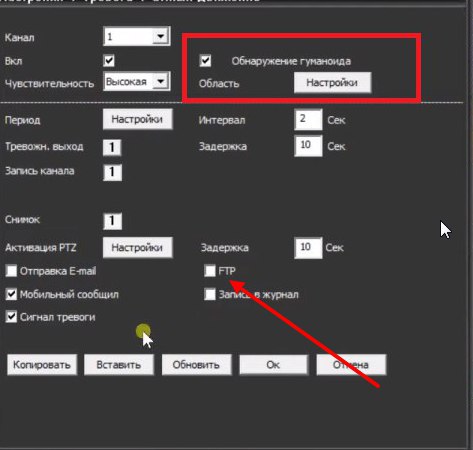Click Настройки button next to Область
The image size is (473, 450).
332,83
